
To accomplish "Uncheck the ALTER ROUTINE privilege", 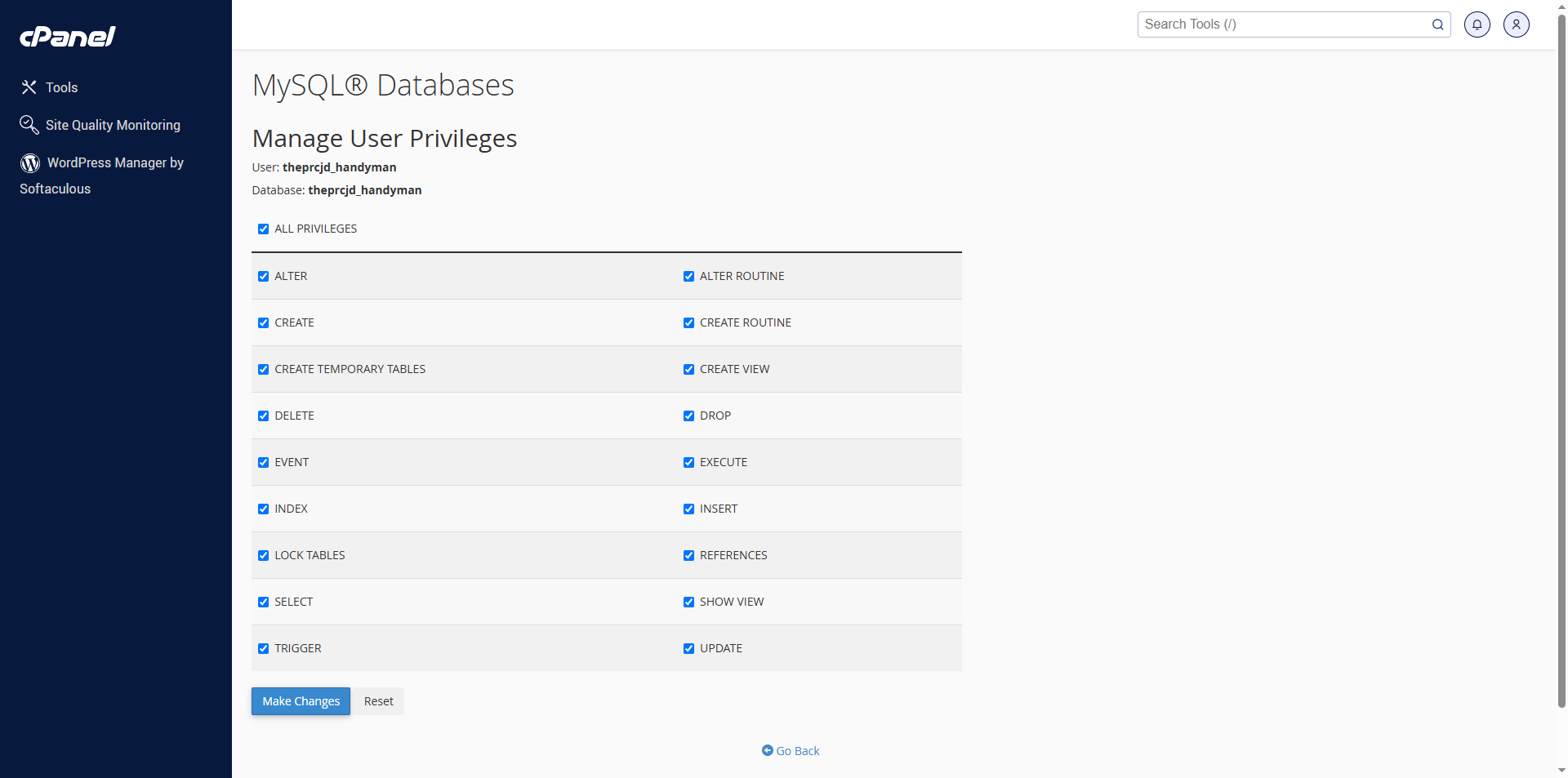I will pos(688,277).
